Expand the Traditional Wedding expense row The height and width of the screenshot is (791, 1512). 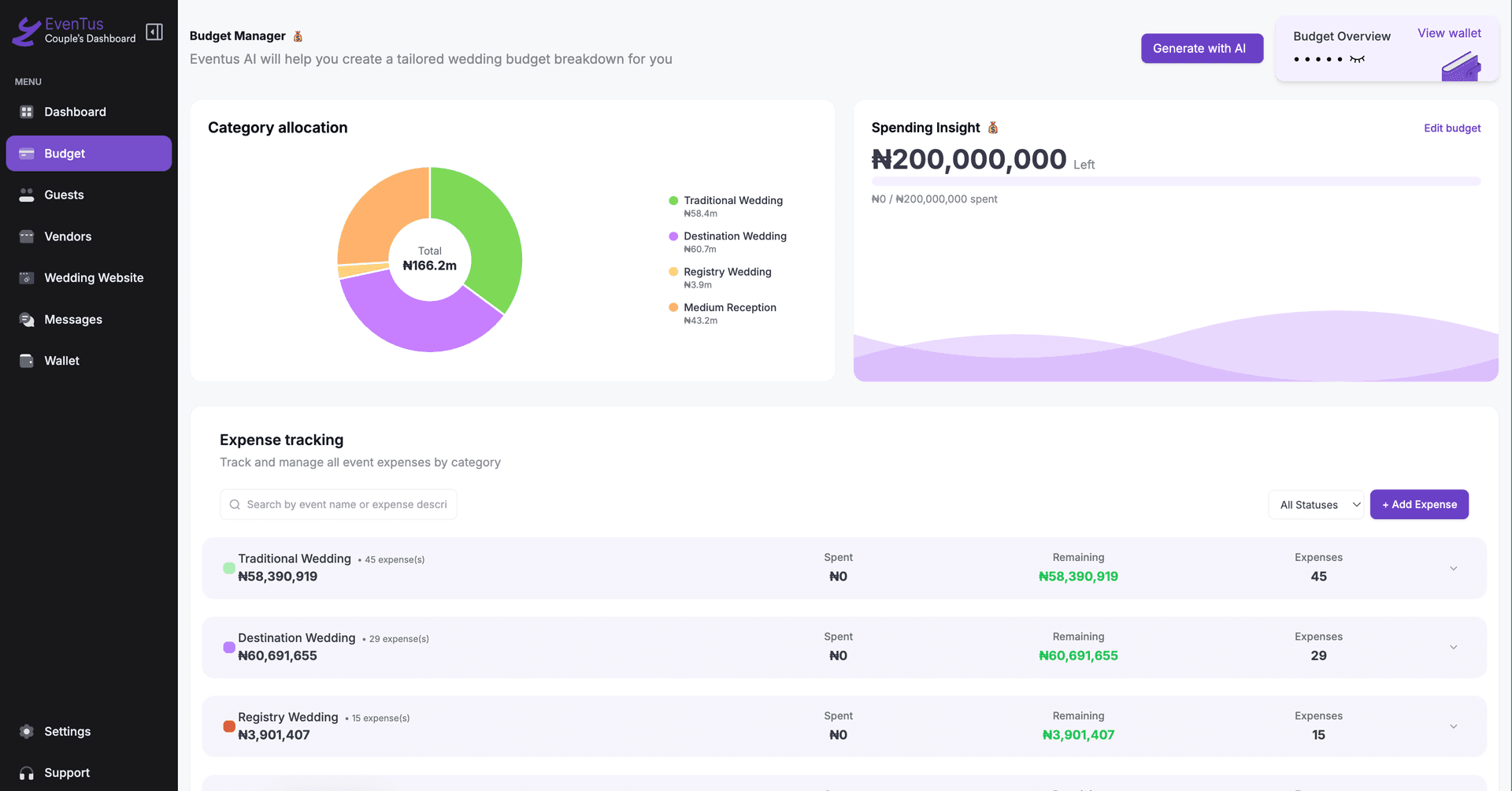[1453, 568]
